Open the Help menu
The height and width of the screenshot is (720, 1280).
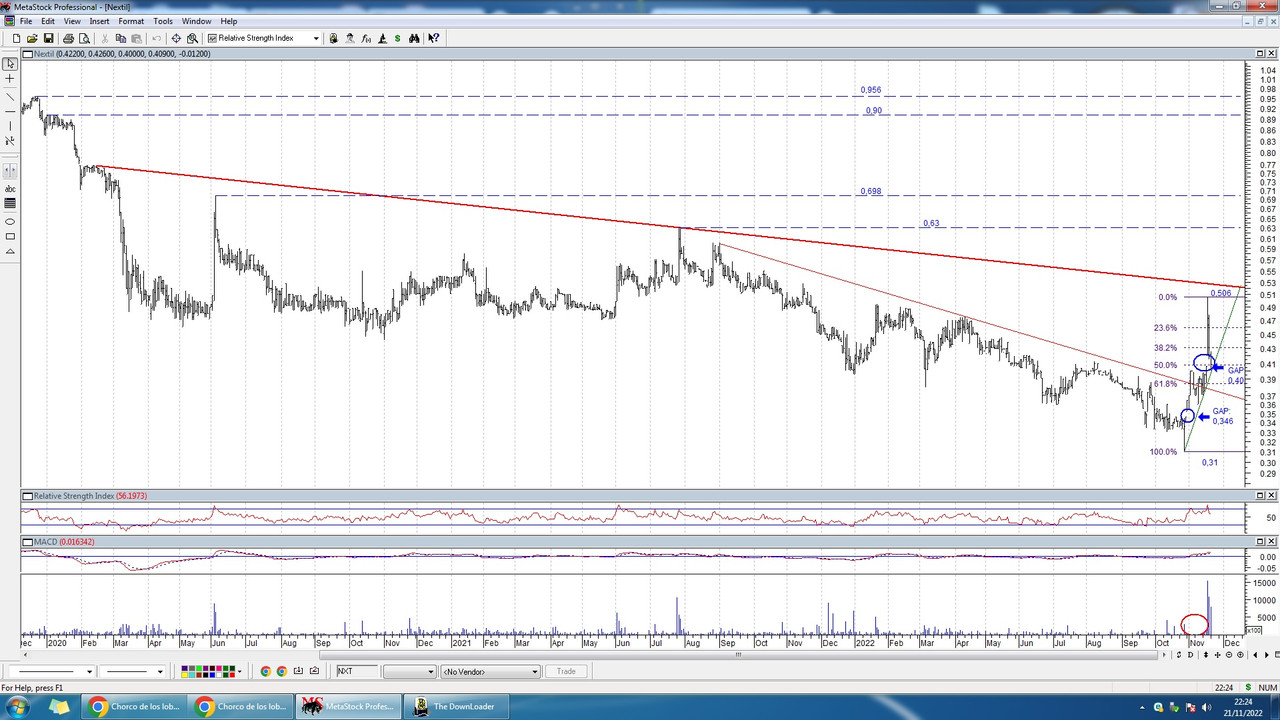coord(229,21)
